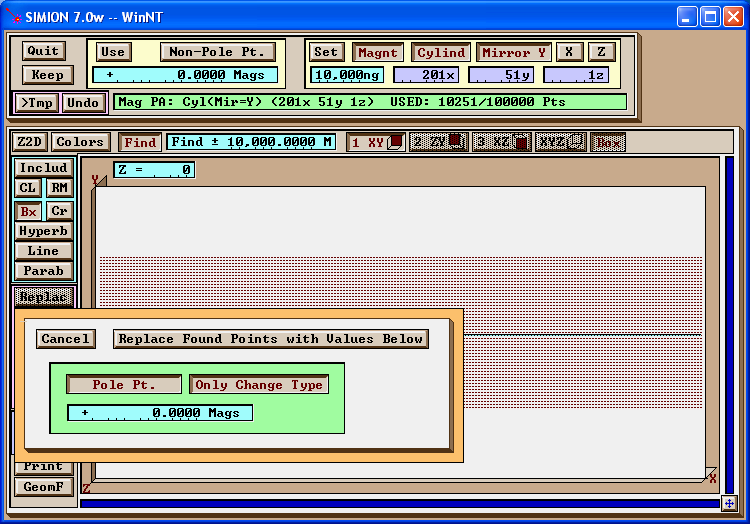750x524 pixels.
Task: Minimize the SIMION window
Action: coord(687,17)
